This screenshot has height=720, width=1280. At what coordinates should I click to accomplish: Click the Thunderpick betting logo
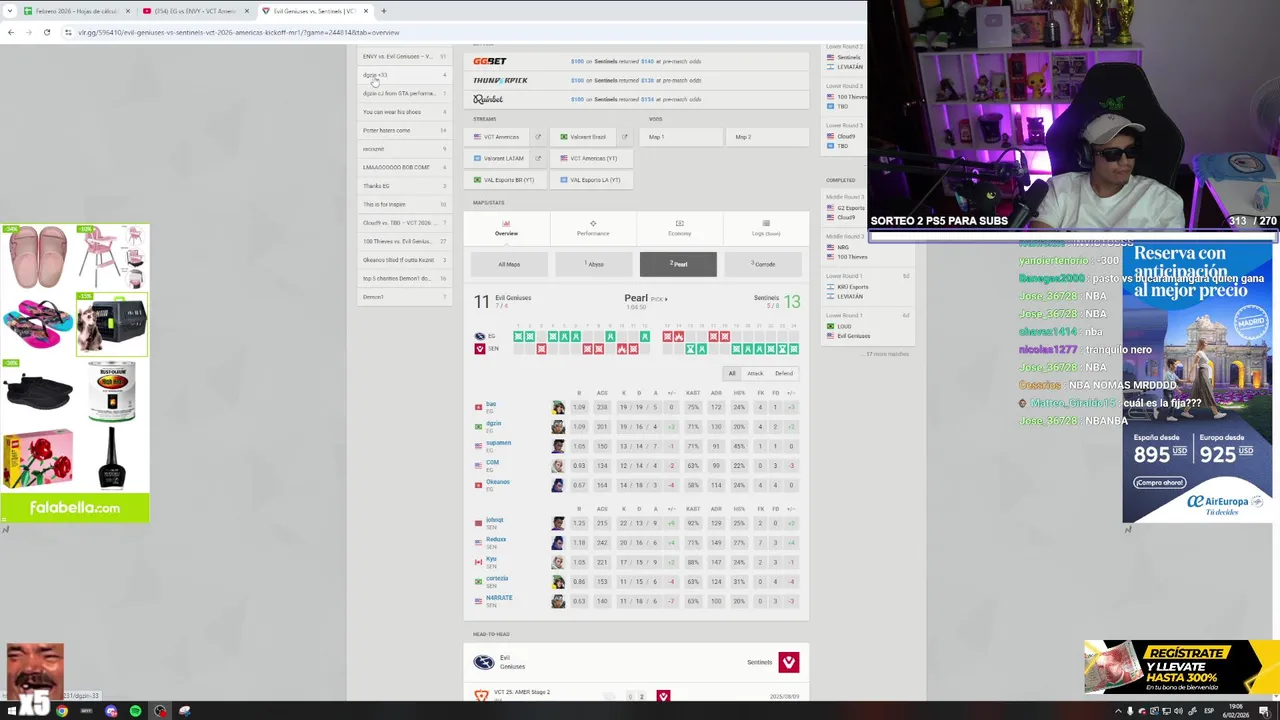click(500, 80)
